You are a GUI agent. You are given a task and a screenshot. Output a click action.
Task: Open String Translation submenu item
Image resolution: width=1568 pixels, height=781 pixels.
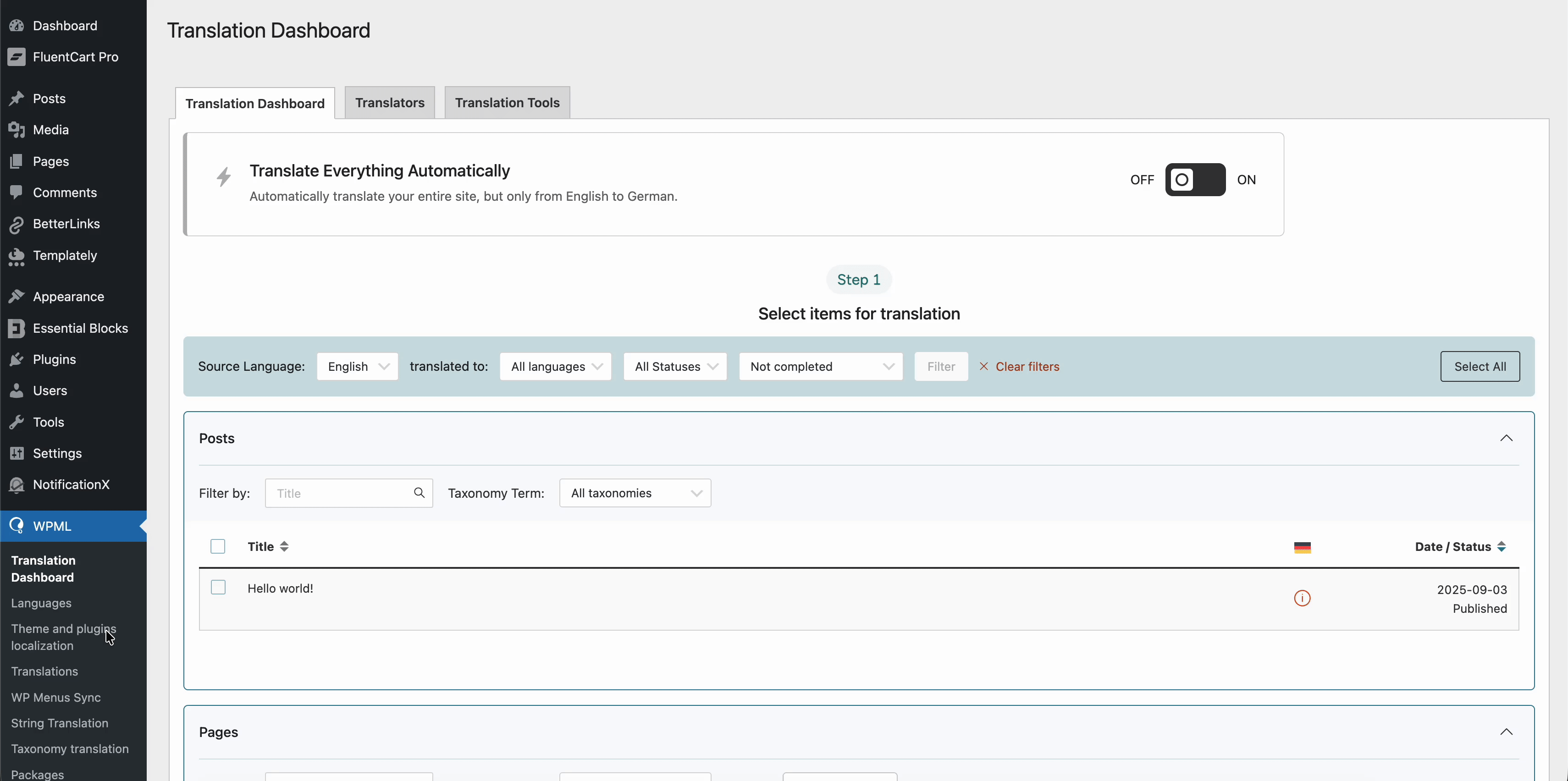coord(60,722)
